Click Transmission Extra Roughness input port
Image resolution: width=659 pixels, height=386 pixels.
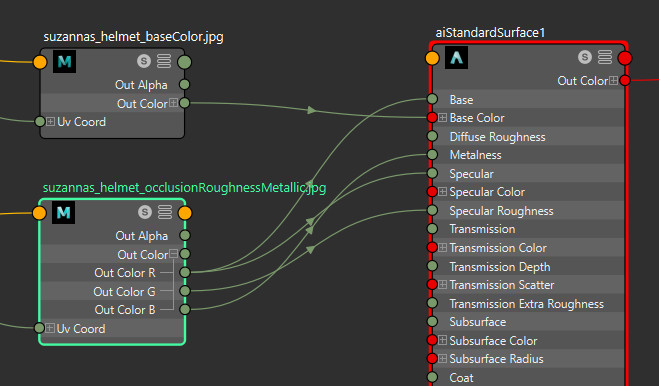coord(432,303)
